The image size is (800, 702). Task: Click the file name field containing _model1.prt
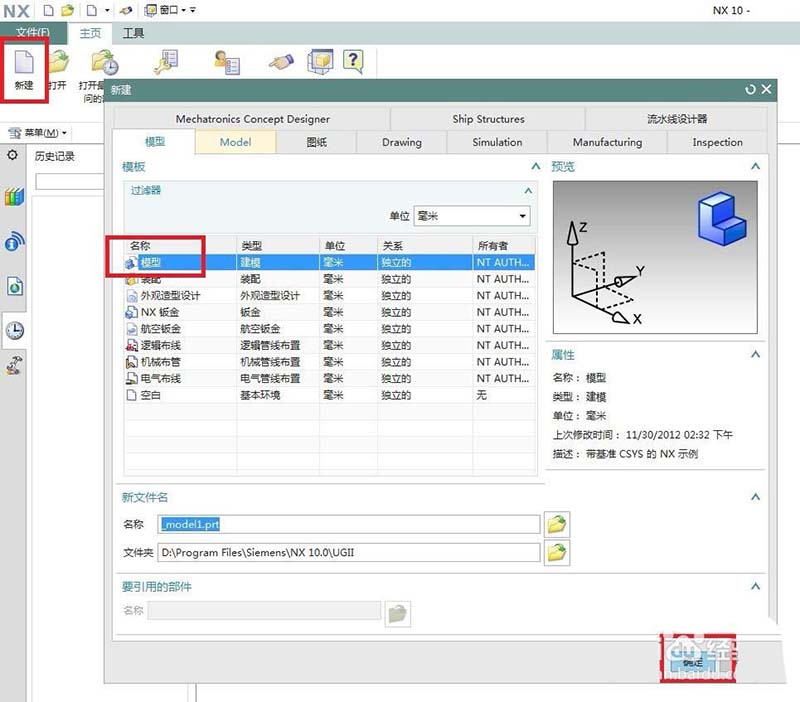[348, 524]
